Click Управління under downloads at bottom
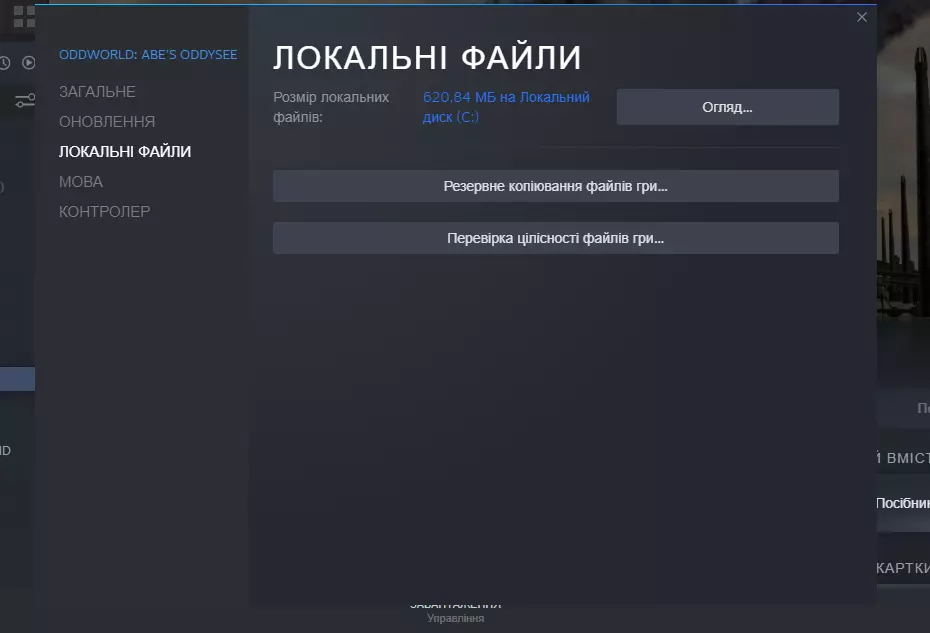This screenshot has width=930, height=633. (x=456, y=618)
